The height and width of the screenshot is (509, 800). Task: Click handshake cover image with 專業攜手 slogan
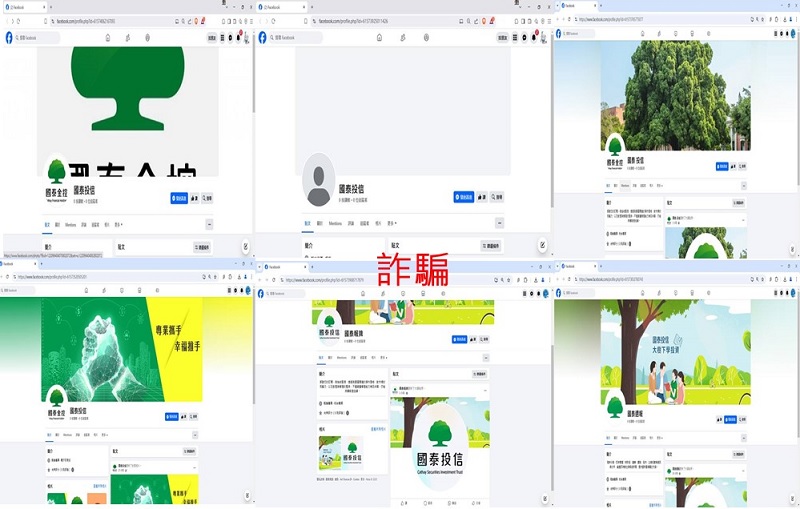(x=121, y=349)
